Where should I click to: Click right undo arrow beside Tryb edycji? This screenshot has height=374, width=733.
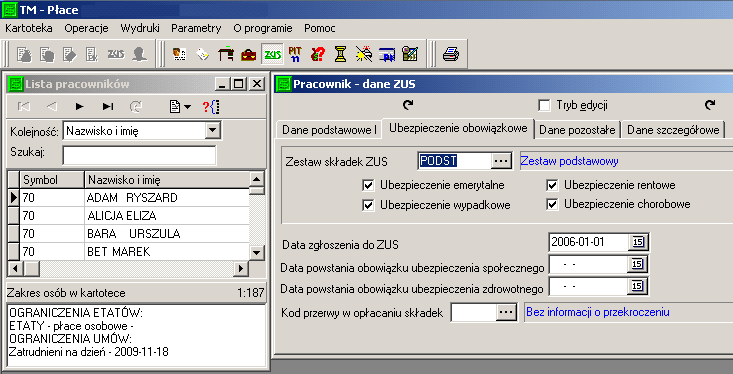pos(710,105)
